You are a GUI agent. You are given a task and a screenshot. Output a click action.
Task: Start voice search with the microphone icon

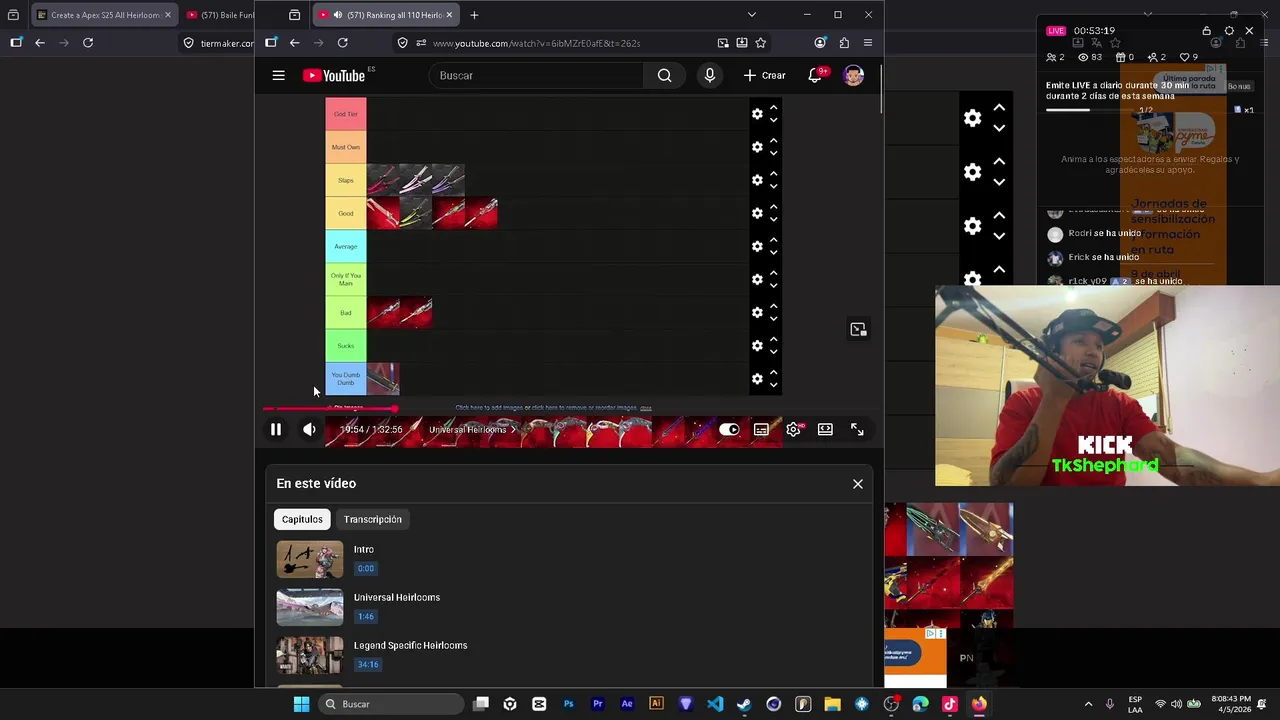tap(710, 75)
